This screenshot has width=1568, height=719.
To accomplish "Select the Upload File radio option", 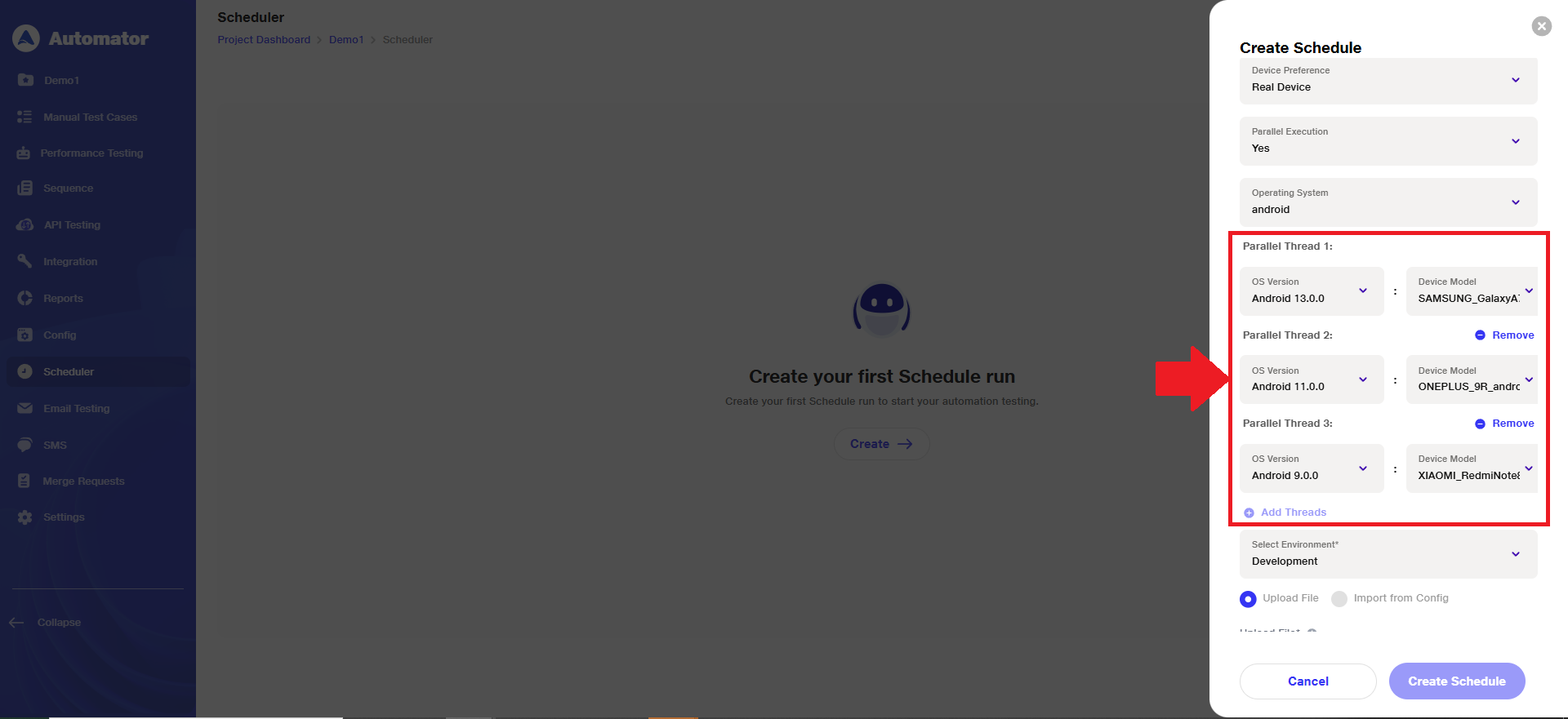I will click(x=1248, y=599).
